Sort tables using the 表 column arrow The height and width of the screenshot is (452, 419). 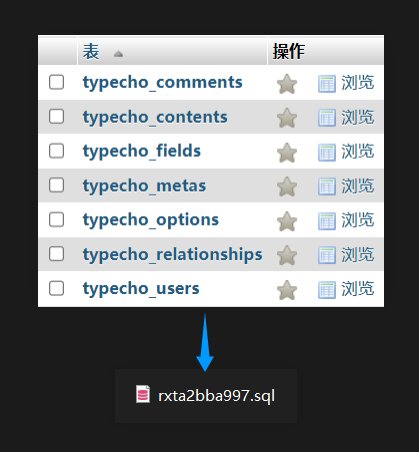118,54
